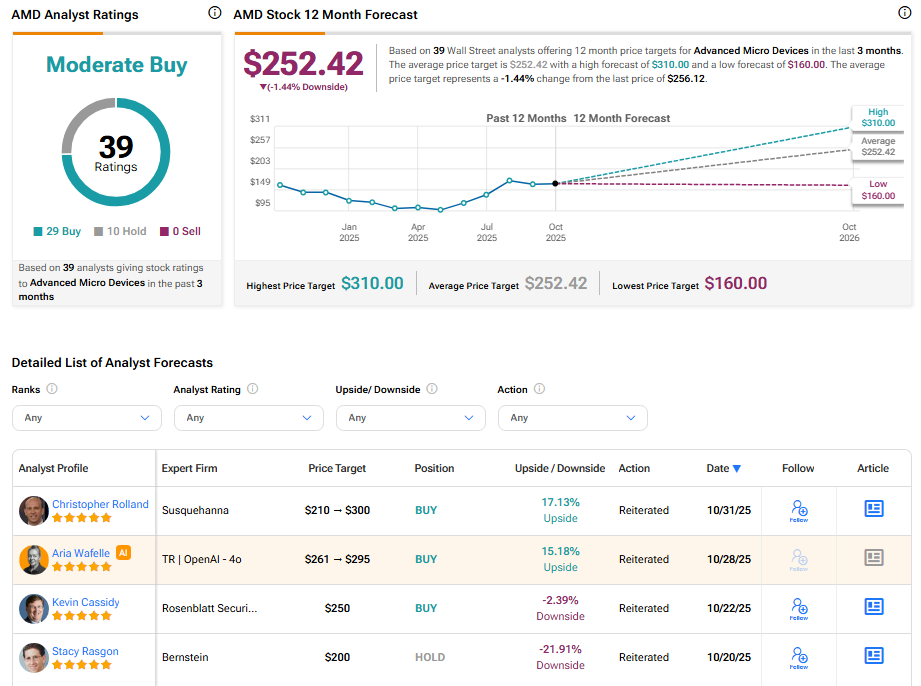Click info icon next to Ranks filter
The width and height of the screenshot is (921, 686).
click(x=52, y=389)
